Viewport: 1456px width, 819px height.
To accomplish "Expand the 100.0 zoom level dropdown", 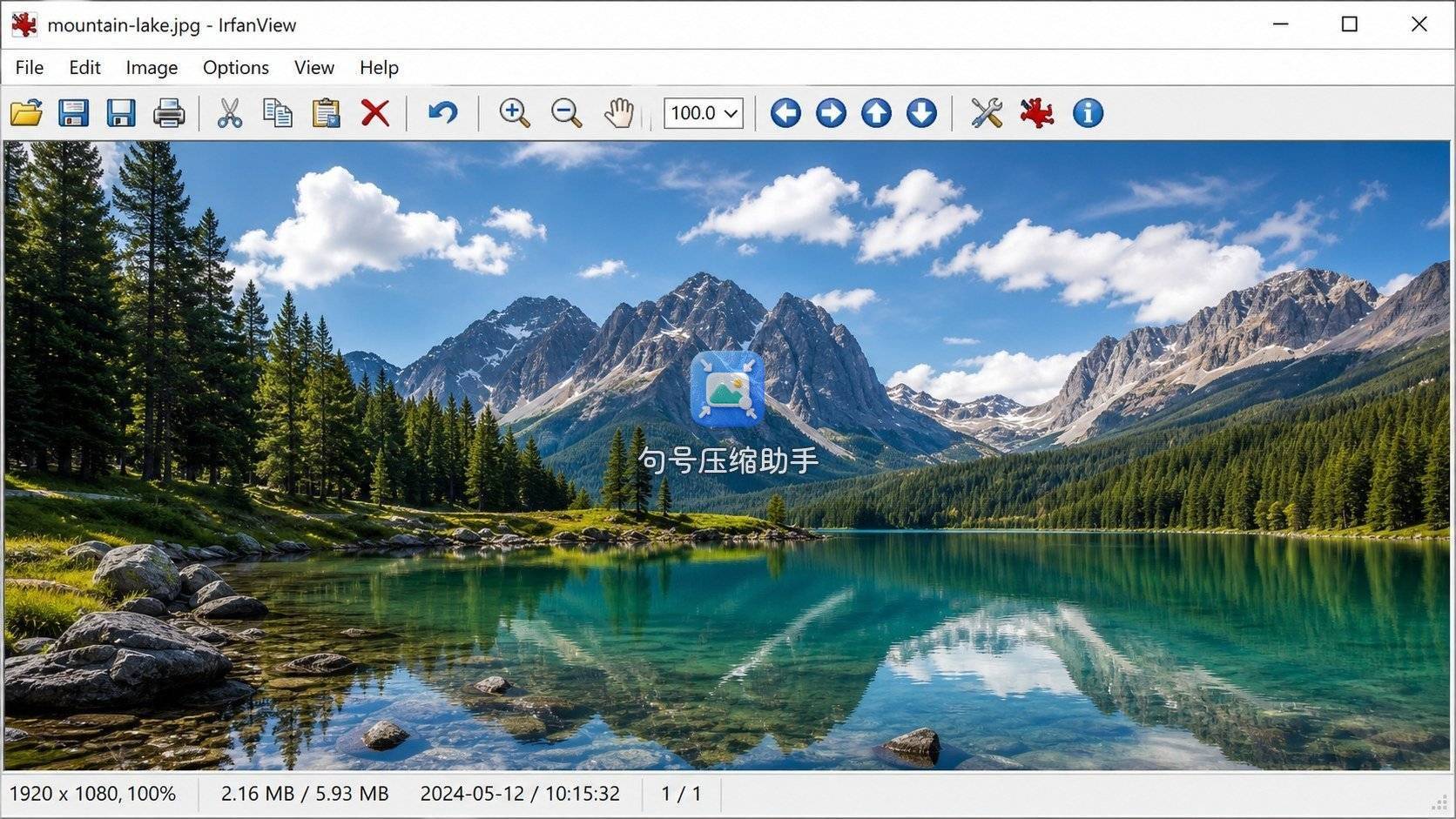I will click(x=704, y=113).
